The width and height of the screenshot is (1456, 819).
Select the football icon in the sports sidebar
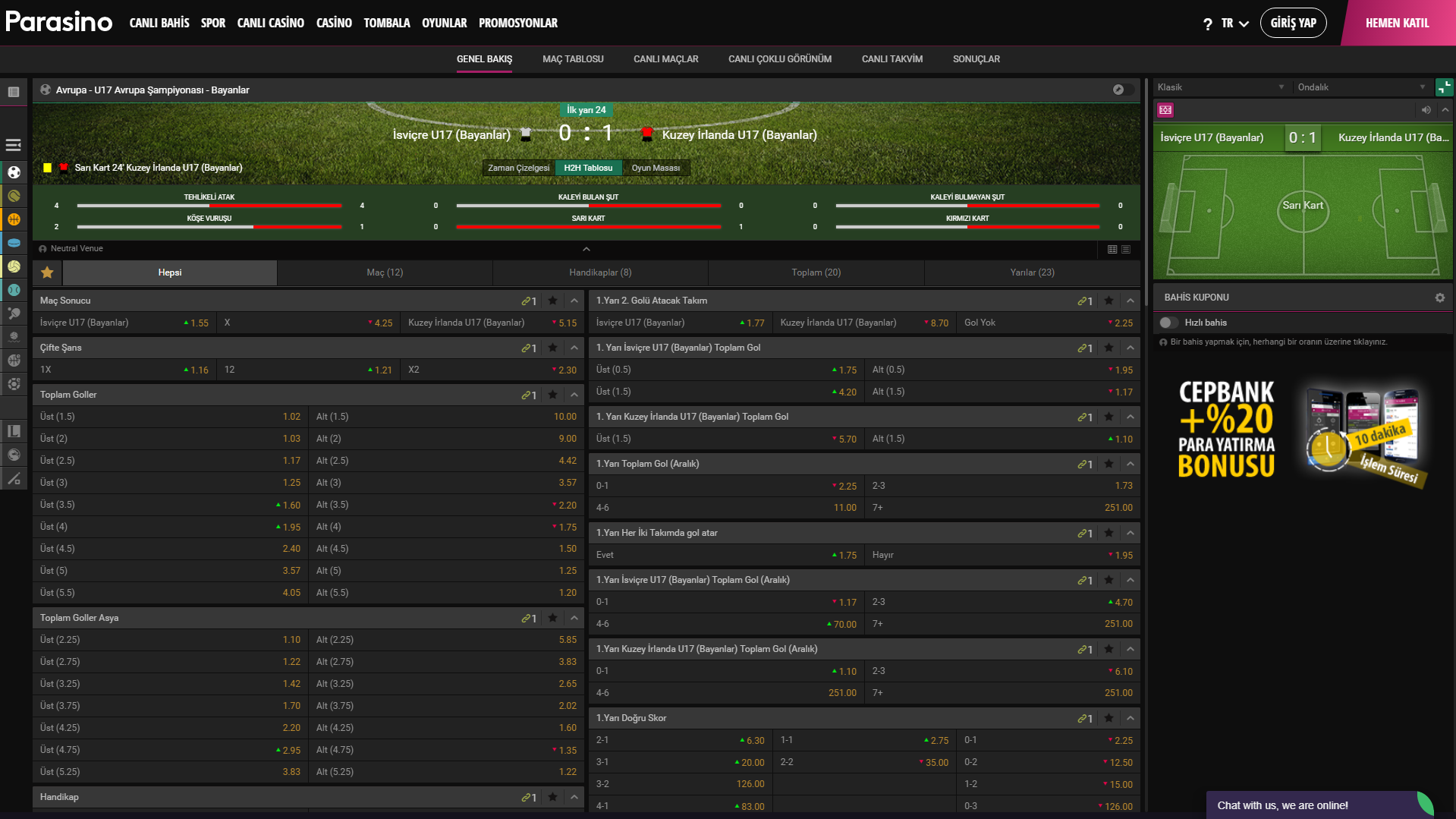click(x=14, y=172)
